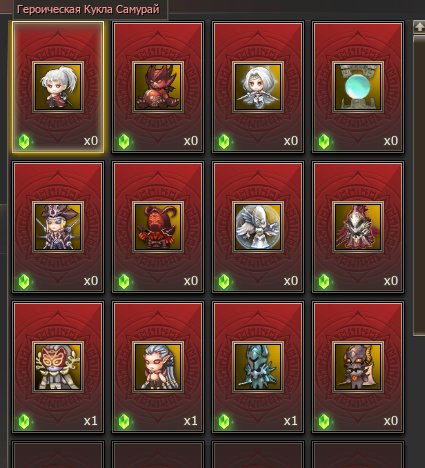Choose the silver skull helmet doll icon
425x468 pixels.
[x=358, y=227]
